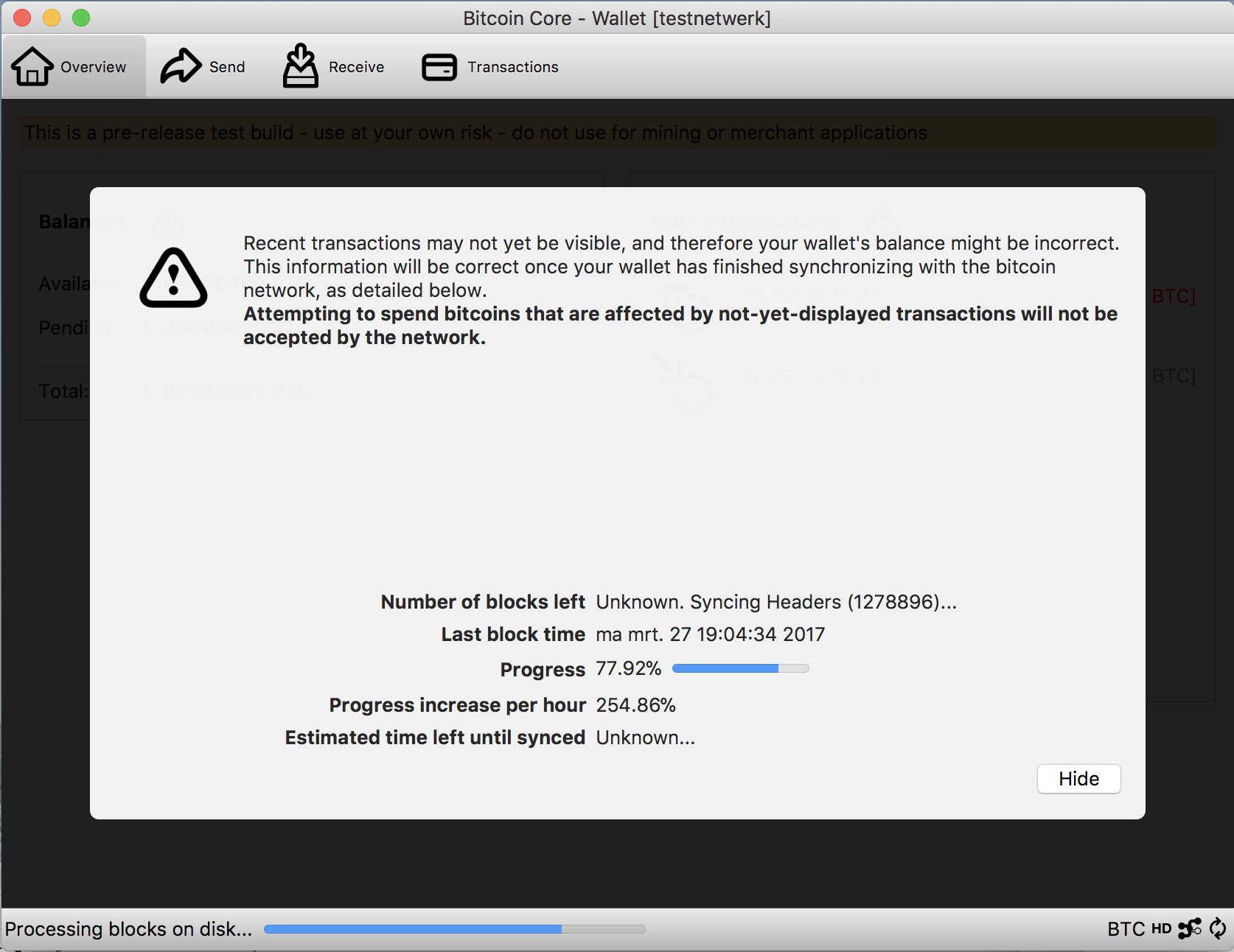The height and width of the screenshot is (952, 1234).
Task: Hide the sync warning overlay
Action: point(1078,779)
